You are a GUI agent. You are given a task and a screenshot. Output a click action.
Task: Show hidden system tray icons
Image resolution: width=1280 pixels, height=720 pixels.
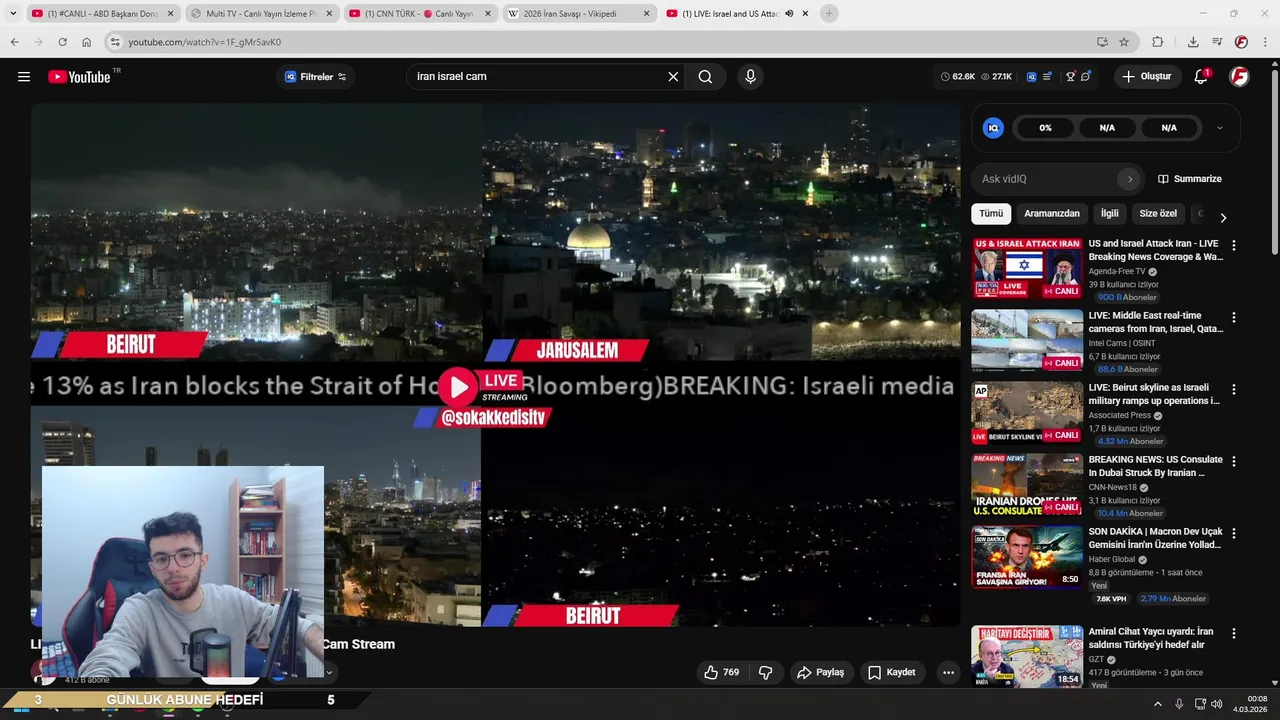coord(1158,704)
